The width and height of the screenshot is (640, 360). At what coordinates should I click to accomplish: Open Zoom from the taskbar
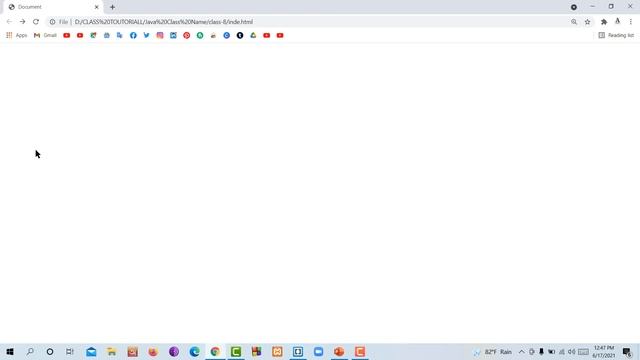pyautogui.click(x=318, y=351)
